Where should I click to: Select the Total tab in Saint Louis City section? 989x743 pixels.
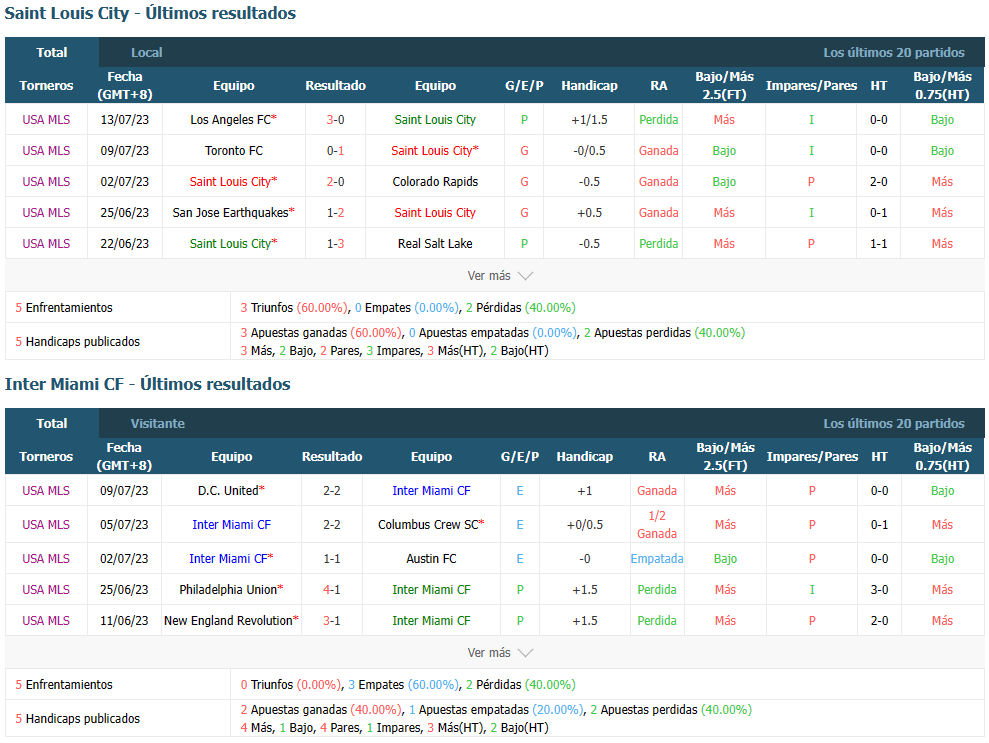(52, 52)
